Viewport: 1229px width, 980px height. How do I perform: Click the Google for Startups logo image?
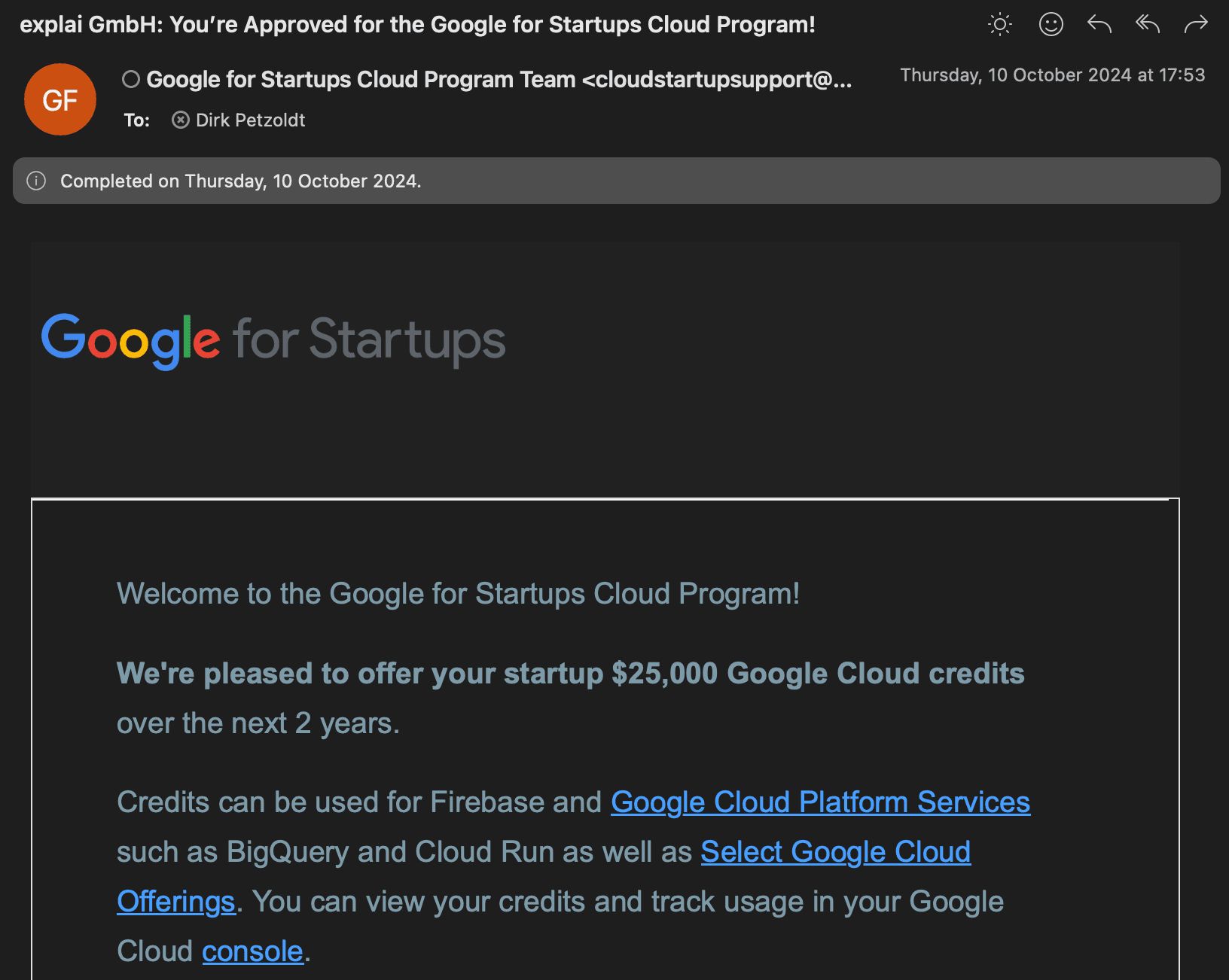click(273, 340)
